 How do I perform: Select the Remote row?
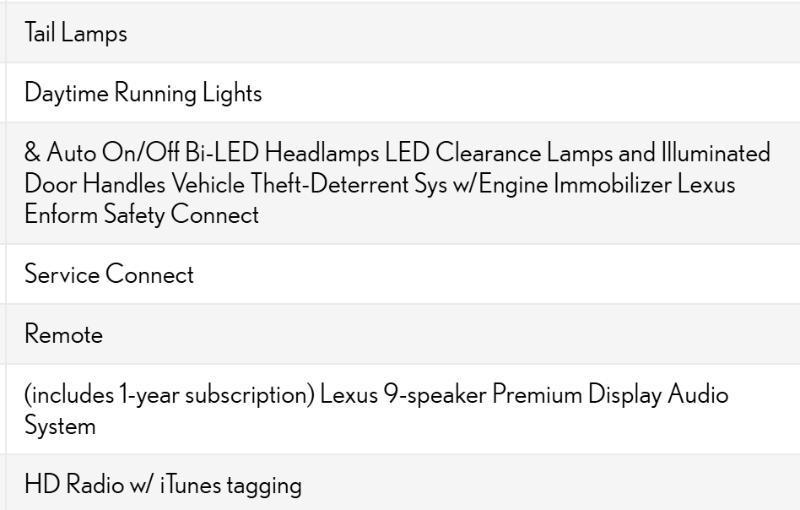pyautogui.click(x=63, y=334)
